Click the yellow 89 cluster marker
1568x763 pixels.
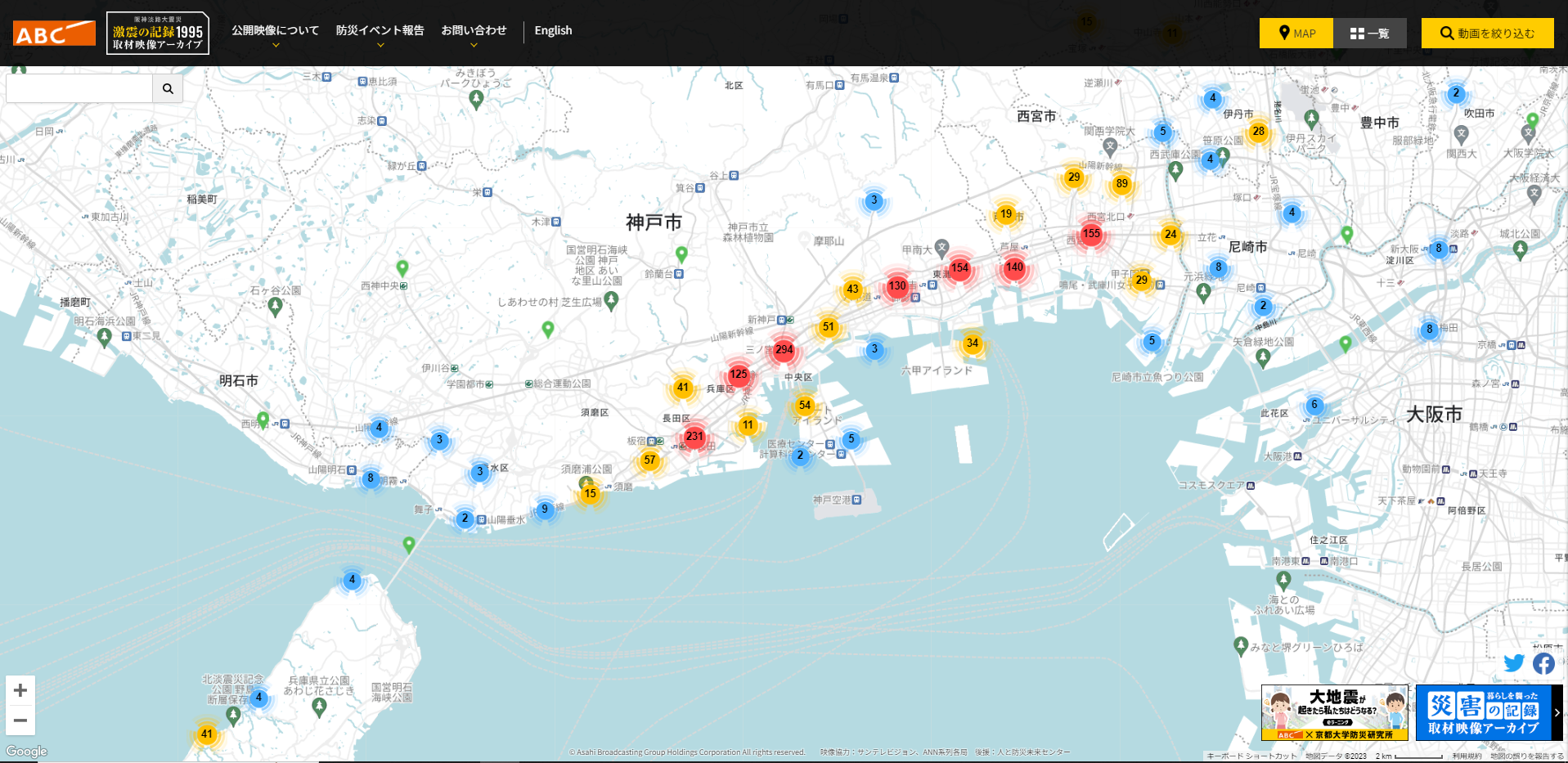[x=1121, y=184]
